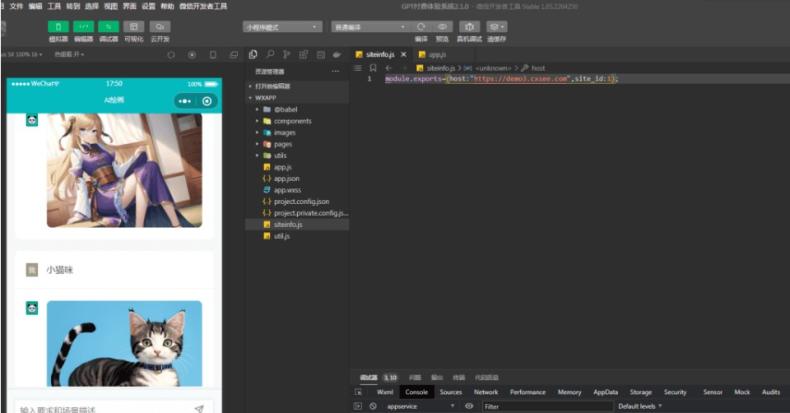
Task: Open app.json in the file tree
Action: 286,178
